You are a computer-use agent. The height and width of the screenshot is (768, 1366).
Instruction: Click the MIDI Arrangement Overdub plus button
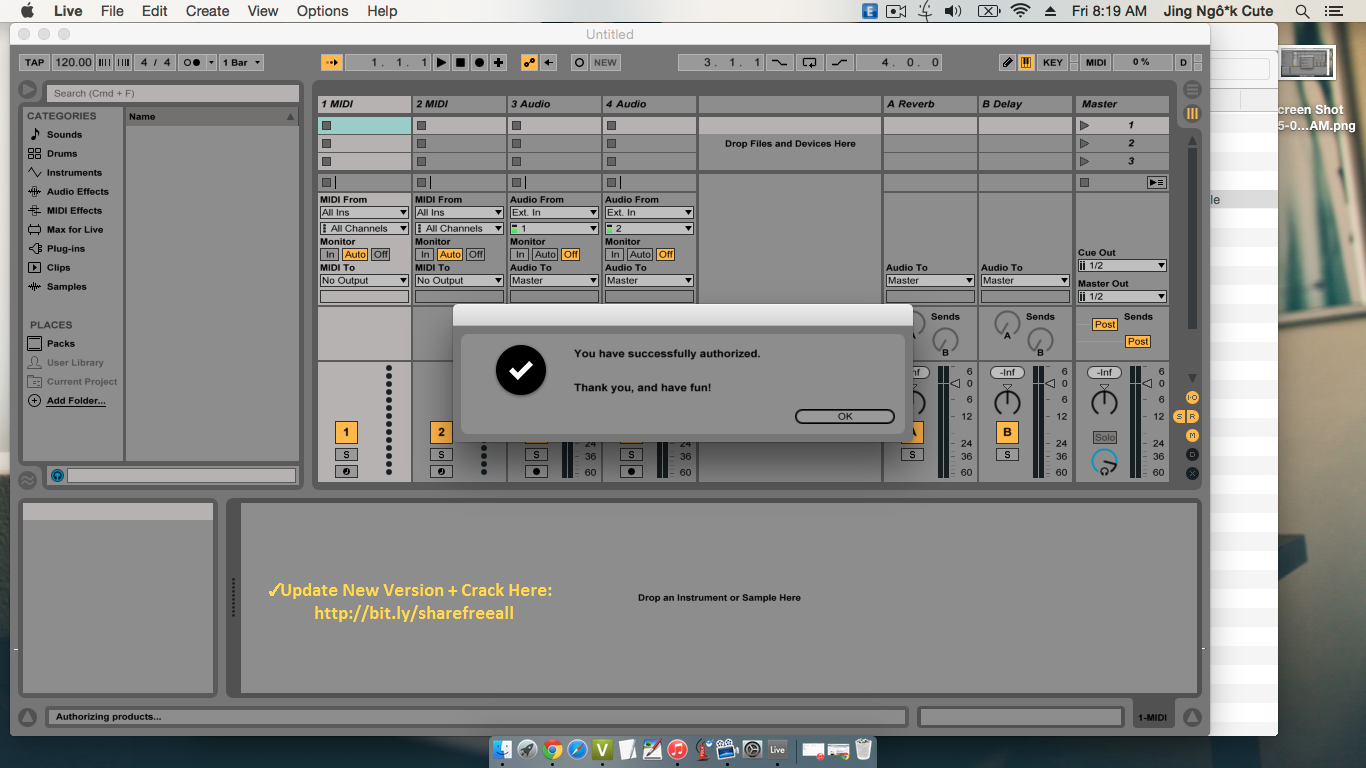point(499,62)
